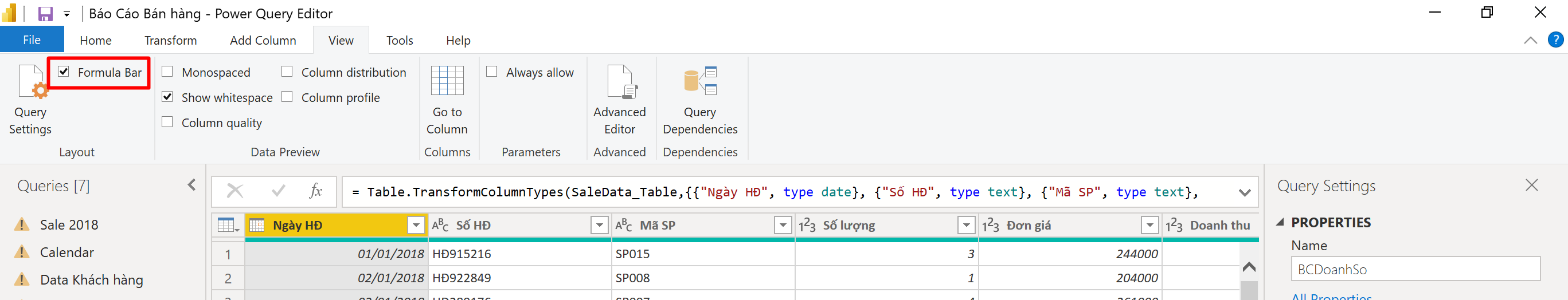This screenshot has width=1568, height=300.
Task: Click the Đơn giá cell 244000
Action: [x=1070, y=254]
